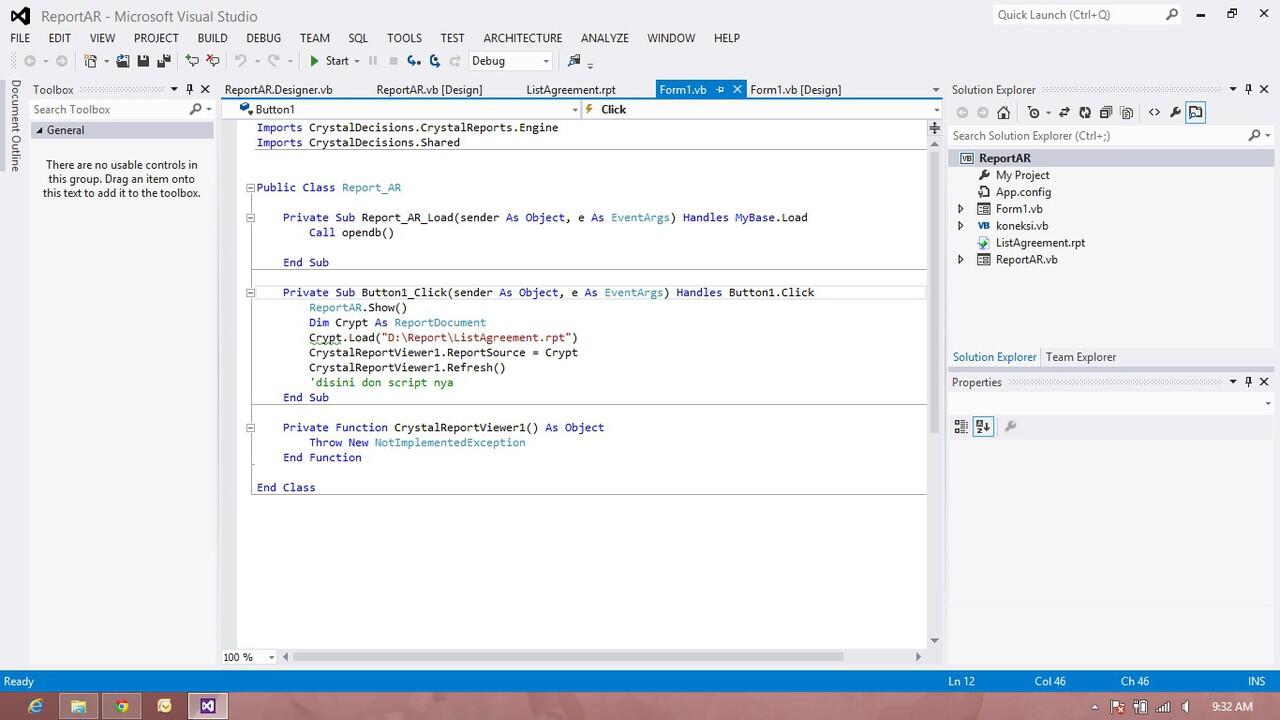Screen dimensions: 1280x720
Task: Open the ARCHITECTURE menu
Action: [523, 38]
